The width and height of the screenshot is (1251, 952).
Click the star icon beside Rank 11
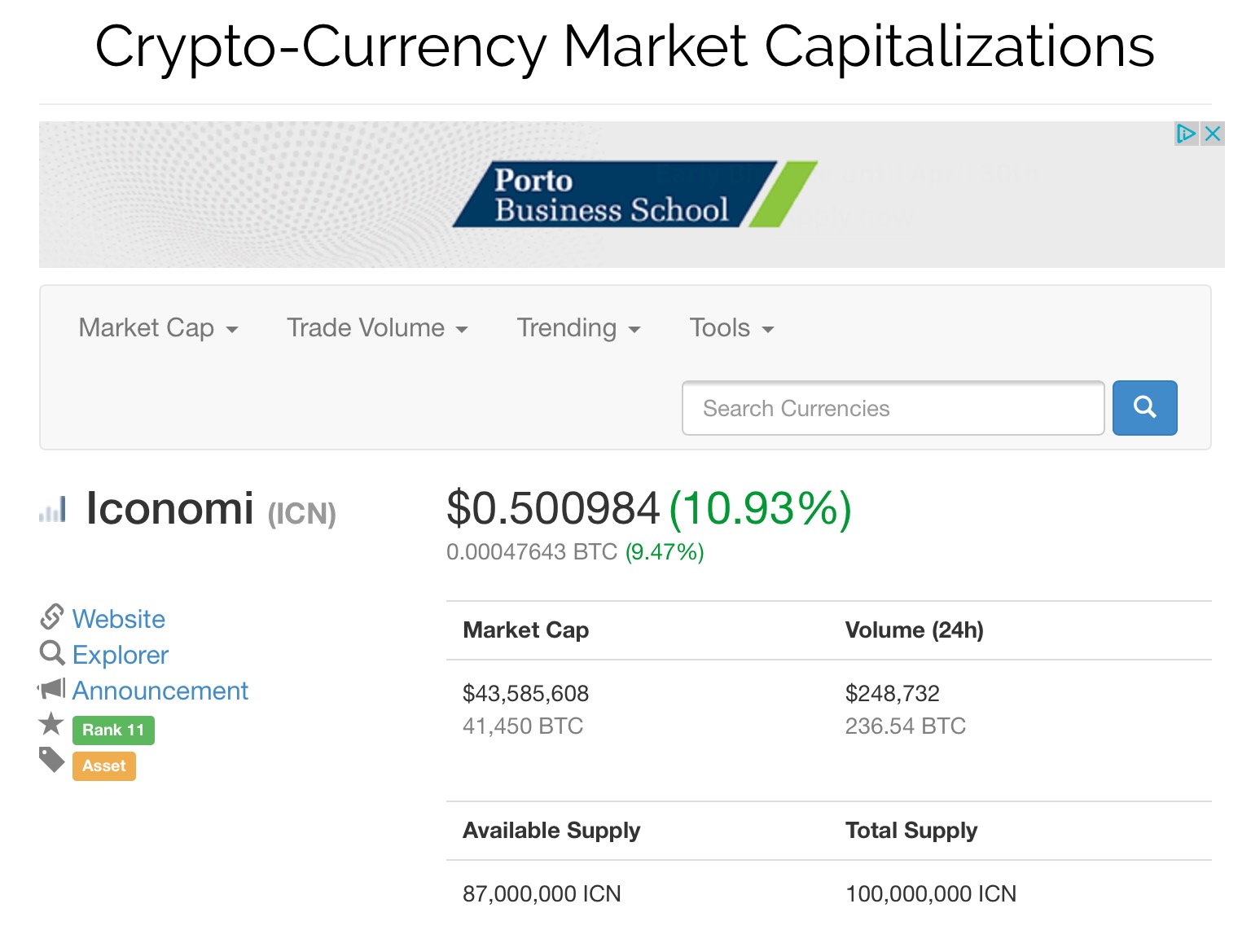point(51,723)
